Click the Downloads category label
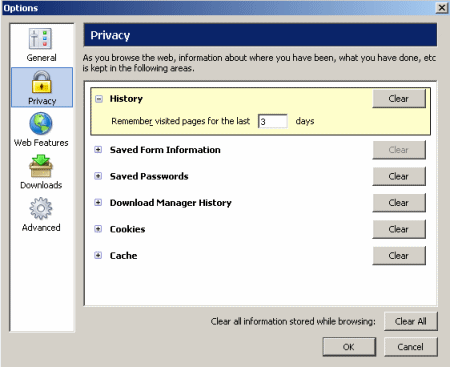This screenshot has height=367, width=450. [x=41, y=185]
